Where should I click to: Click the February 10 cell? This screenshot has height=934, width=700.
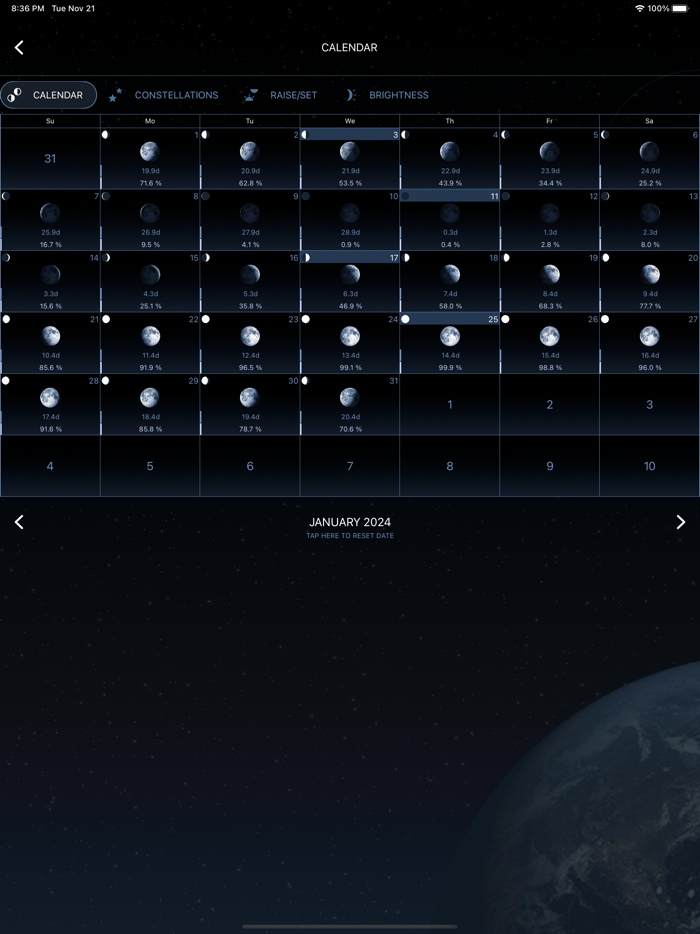coord(650,466)
